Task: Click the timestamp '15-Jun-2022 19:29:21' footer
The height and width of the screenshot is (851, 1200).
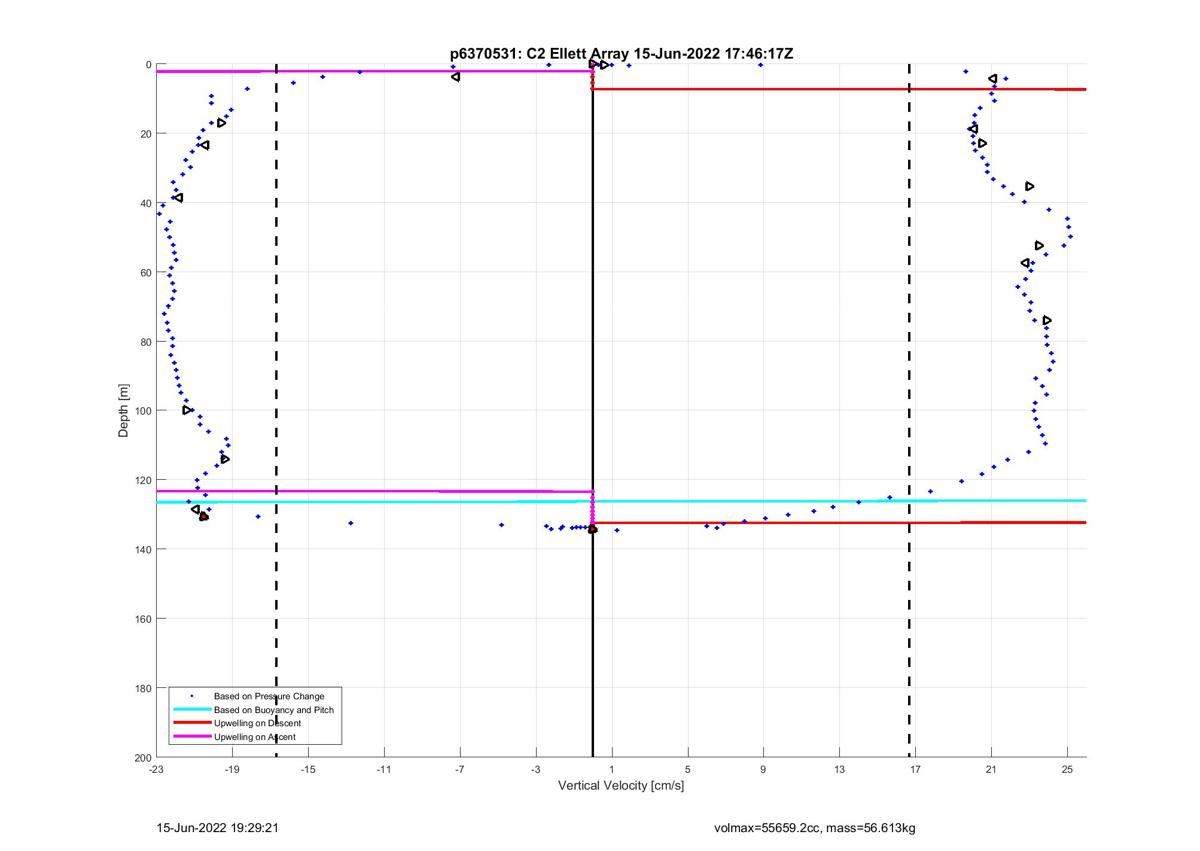Action: 217,828
